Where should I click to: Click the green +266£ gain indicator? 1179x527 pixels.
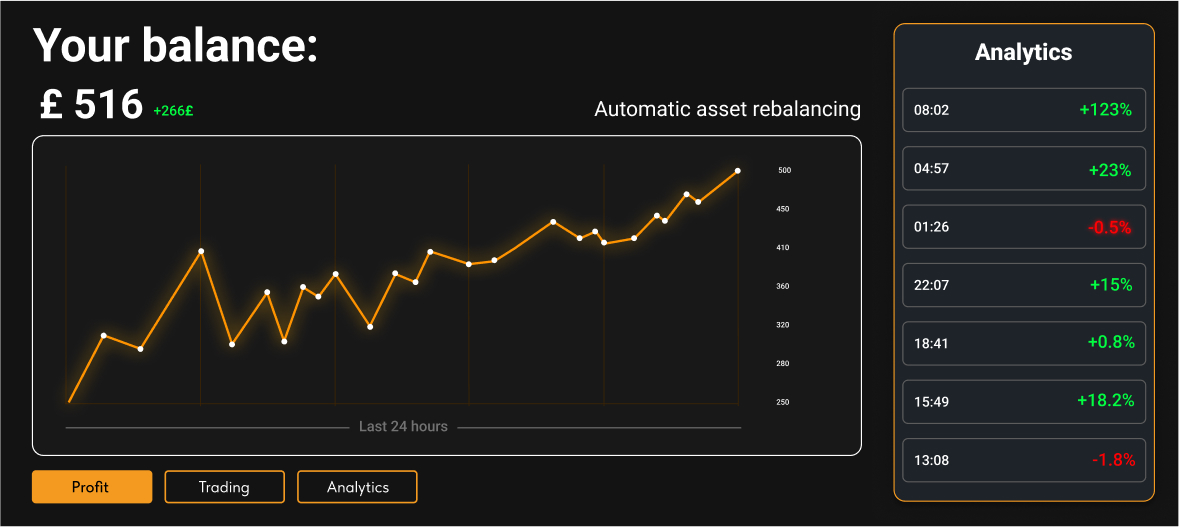point(173,111)
